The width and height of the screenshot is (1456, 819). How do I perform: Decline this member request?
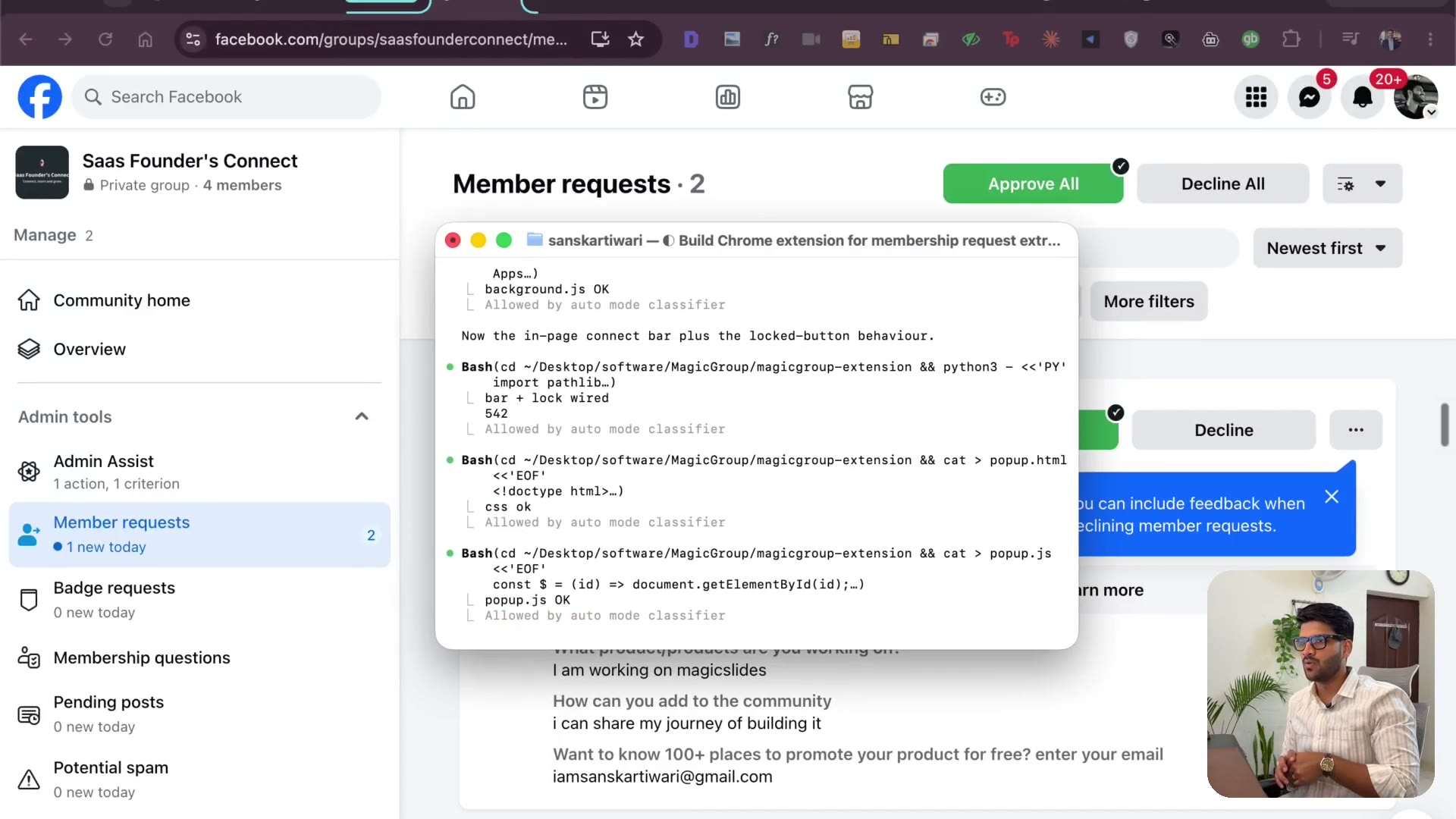[x=1223, y=430]
